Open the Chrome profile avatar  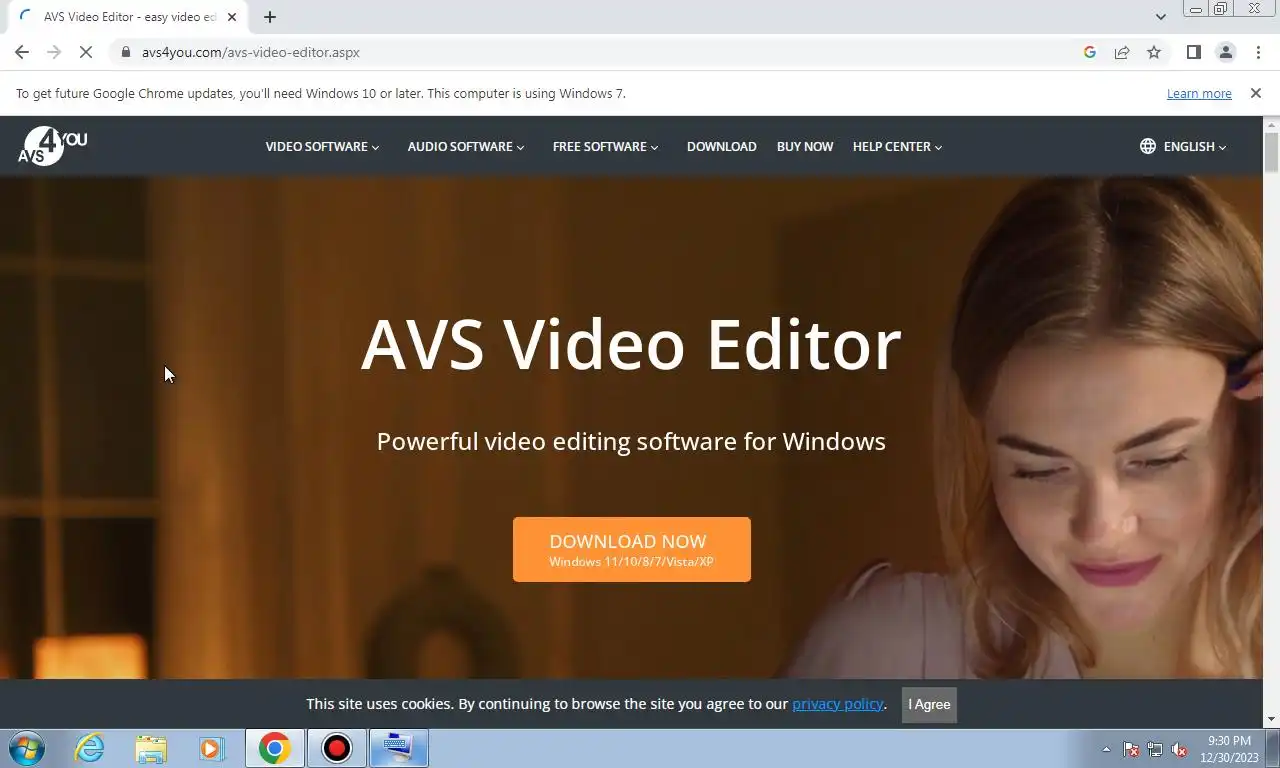(1225, 52)
